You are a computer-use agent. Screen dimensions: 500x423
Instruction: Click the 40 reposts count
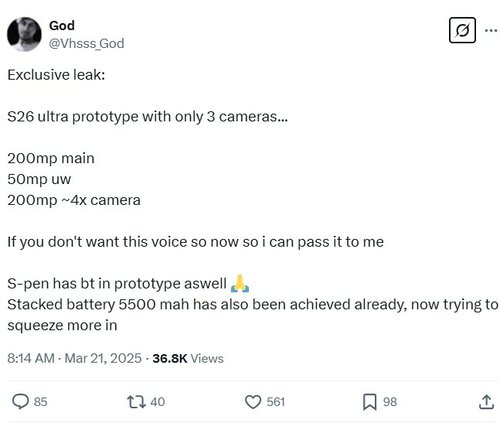pyautogui.click(x=157, y=402)
